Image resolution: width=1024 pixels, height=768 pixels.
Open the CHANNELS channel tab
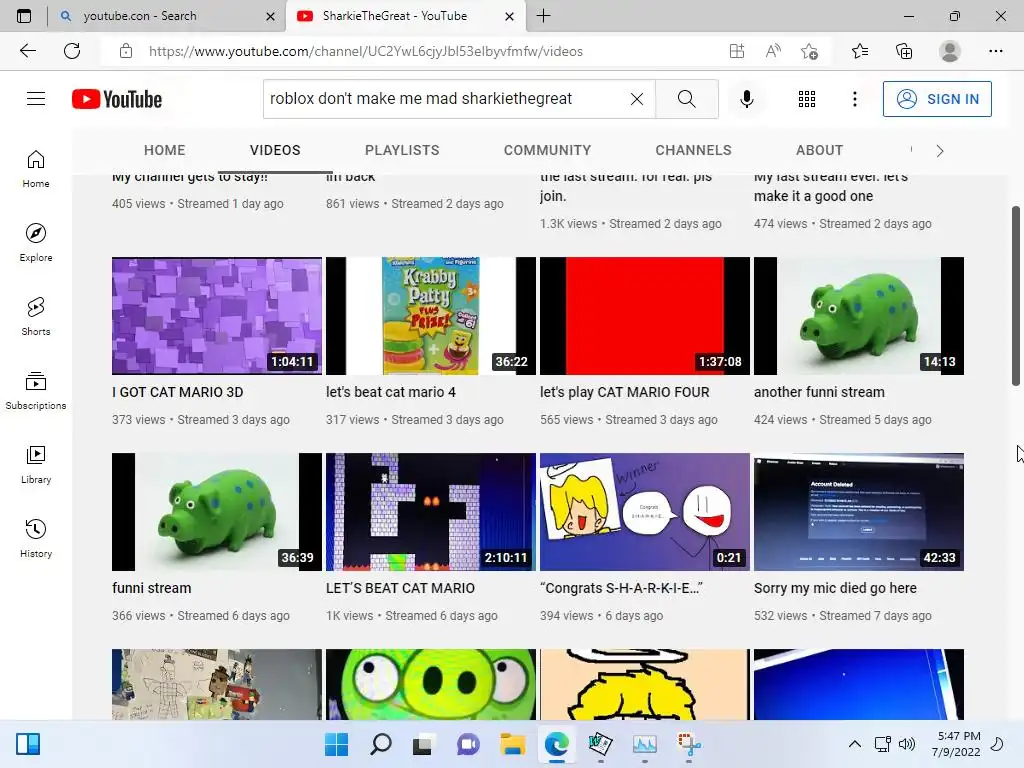point(694,150)
